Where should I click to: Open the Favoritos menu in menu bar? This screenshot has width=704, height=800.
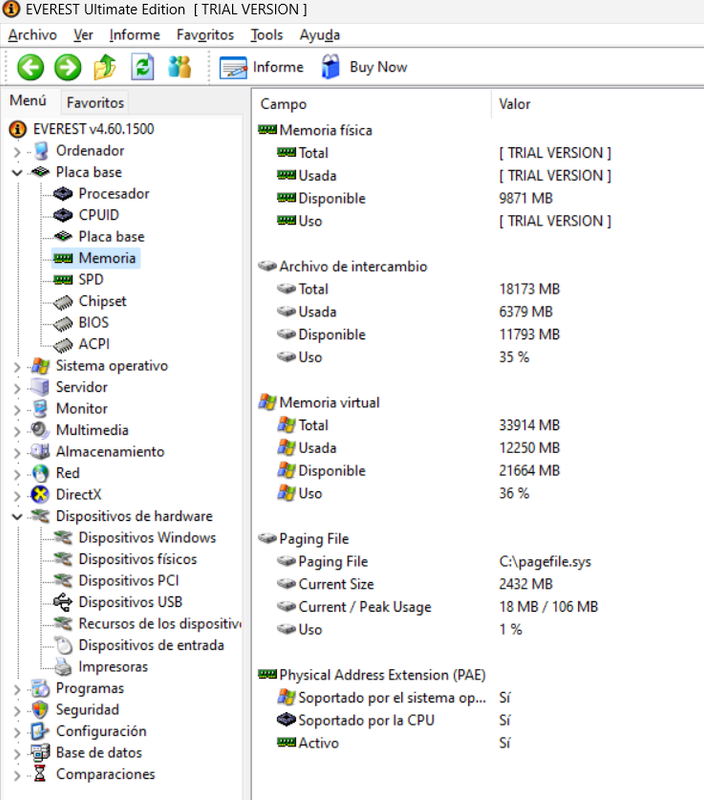click(205, 35)
